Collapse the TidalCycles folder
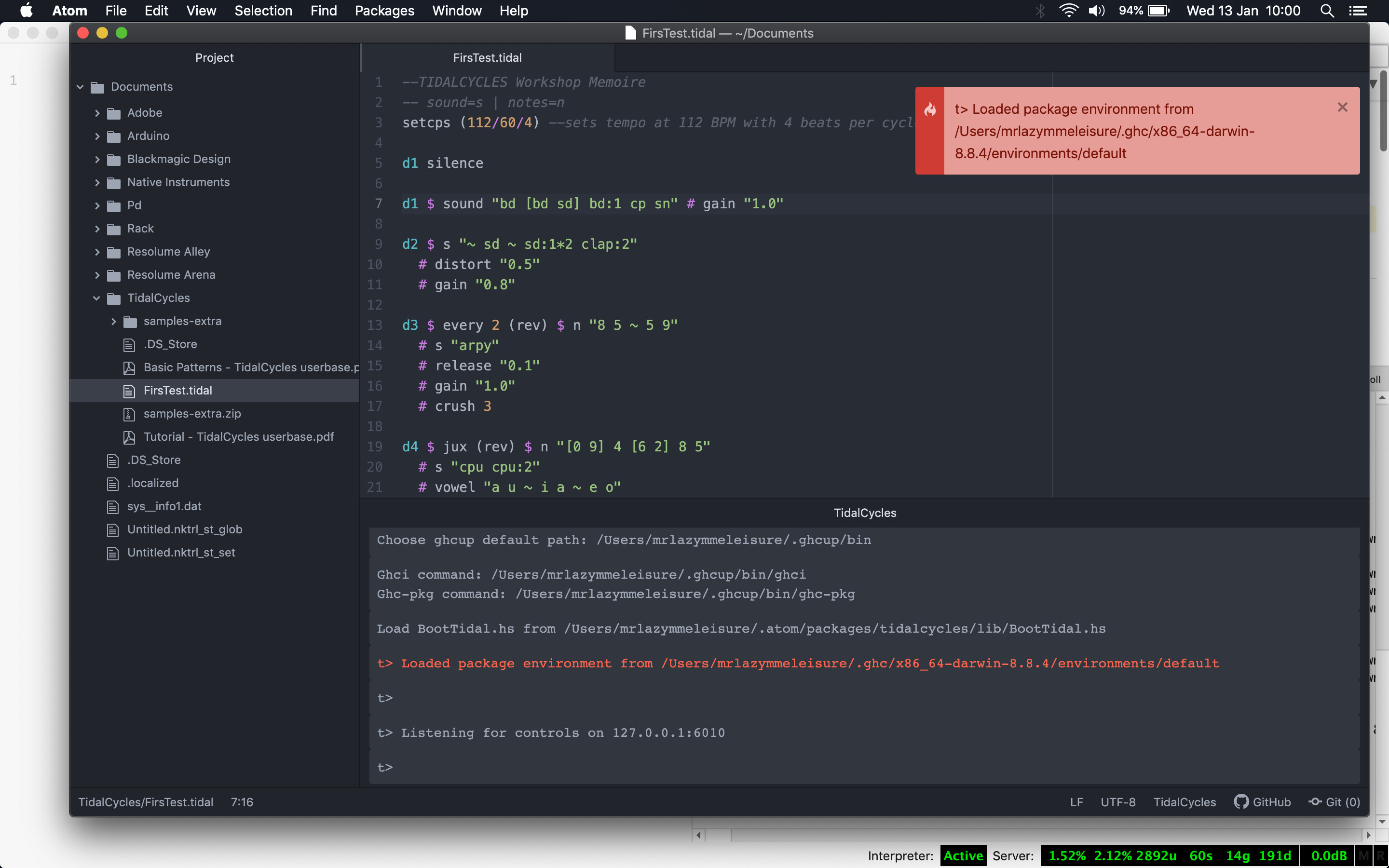1389x868 pixels. [96, 298]
